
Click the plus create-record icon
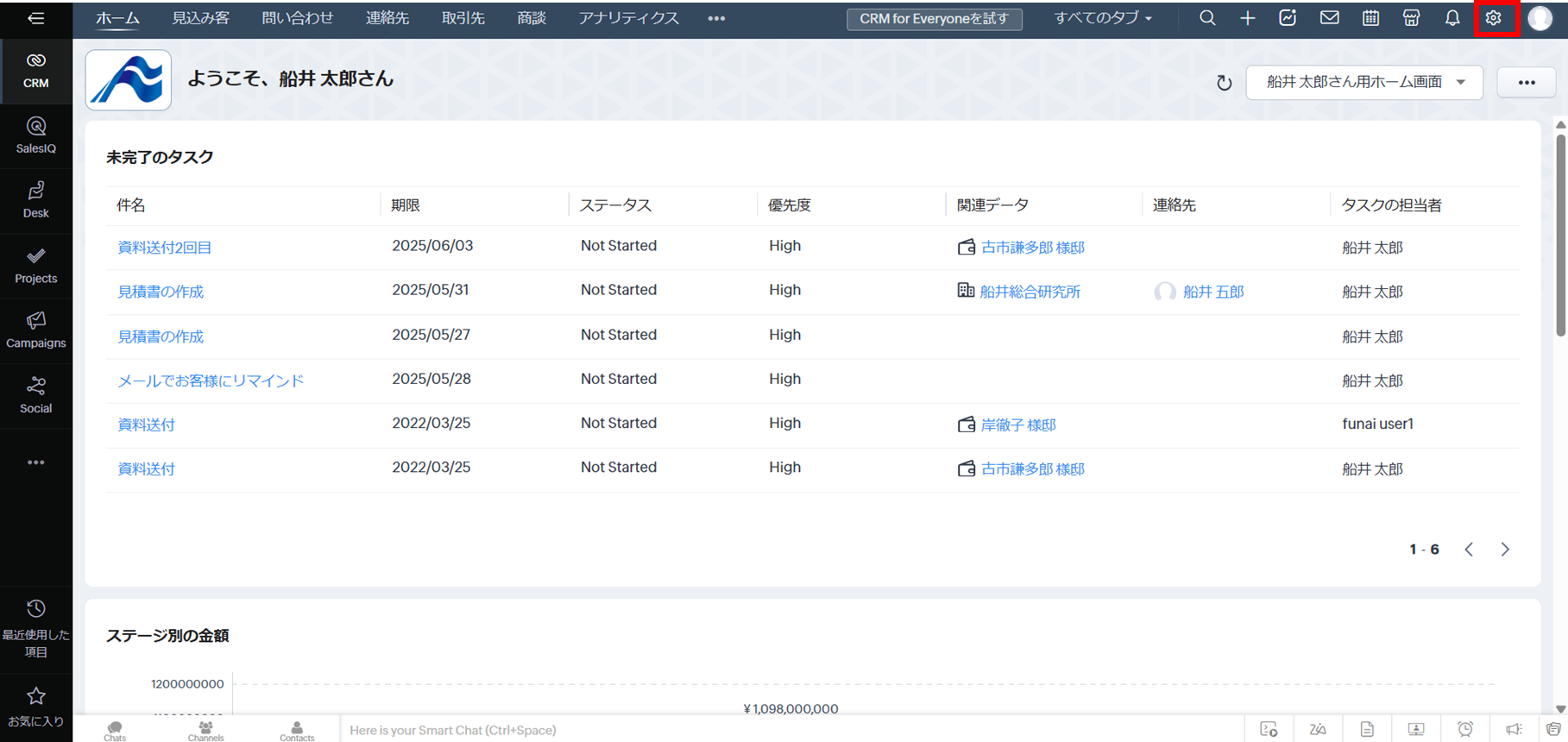[x=1248, y=18]
